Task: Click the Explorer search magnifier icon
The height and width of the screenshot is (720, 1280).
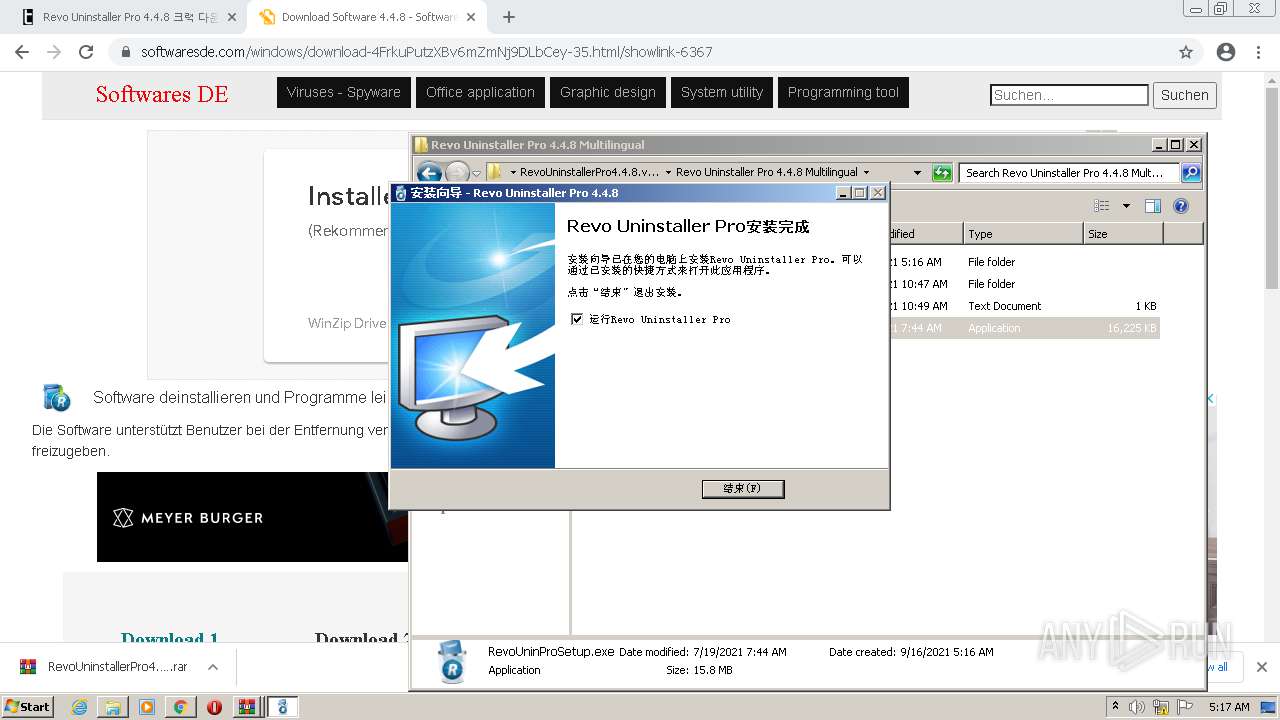Action: tap(1191, 172)
